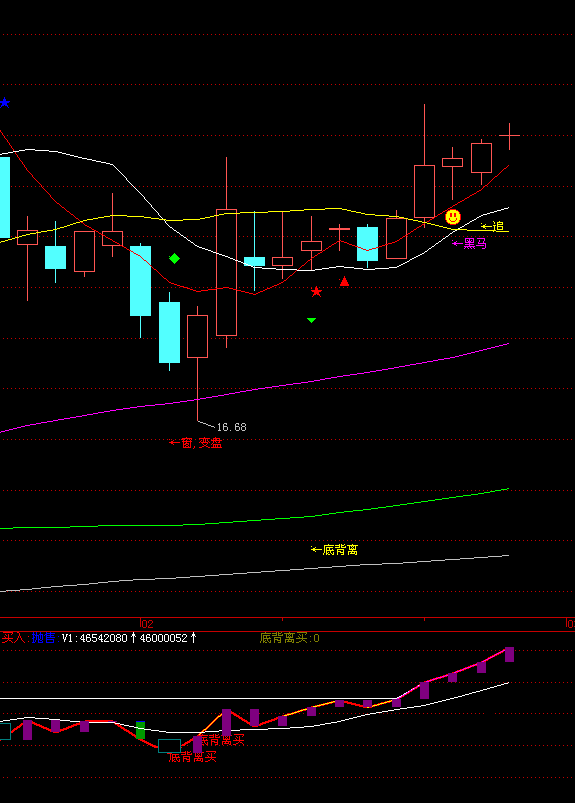This screenshot has height=803, width=575.
Task: Click the magenta 黑马 arrow label
Action: coord(470,244)
